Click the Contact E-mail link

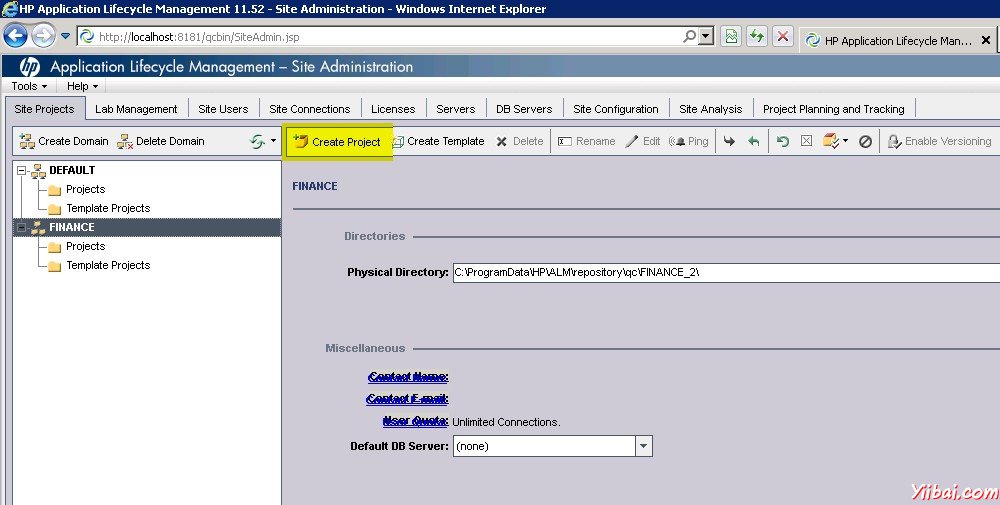407,399
